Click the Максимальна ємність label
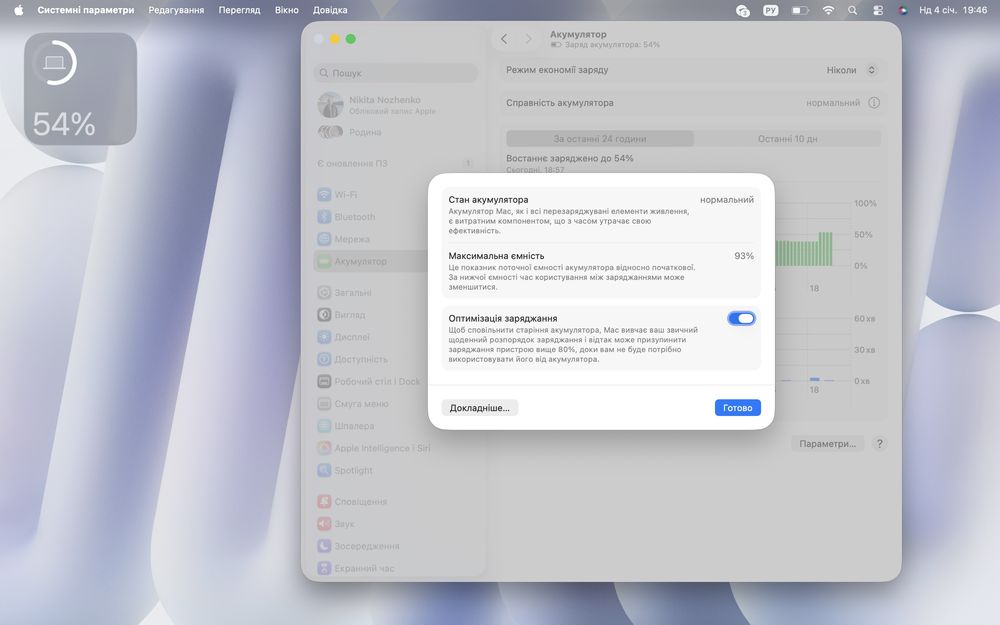Image resolution: width=1000 pixels, height=625 pixels. pos(496,256)
